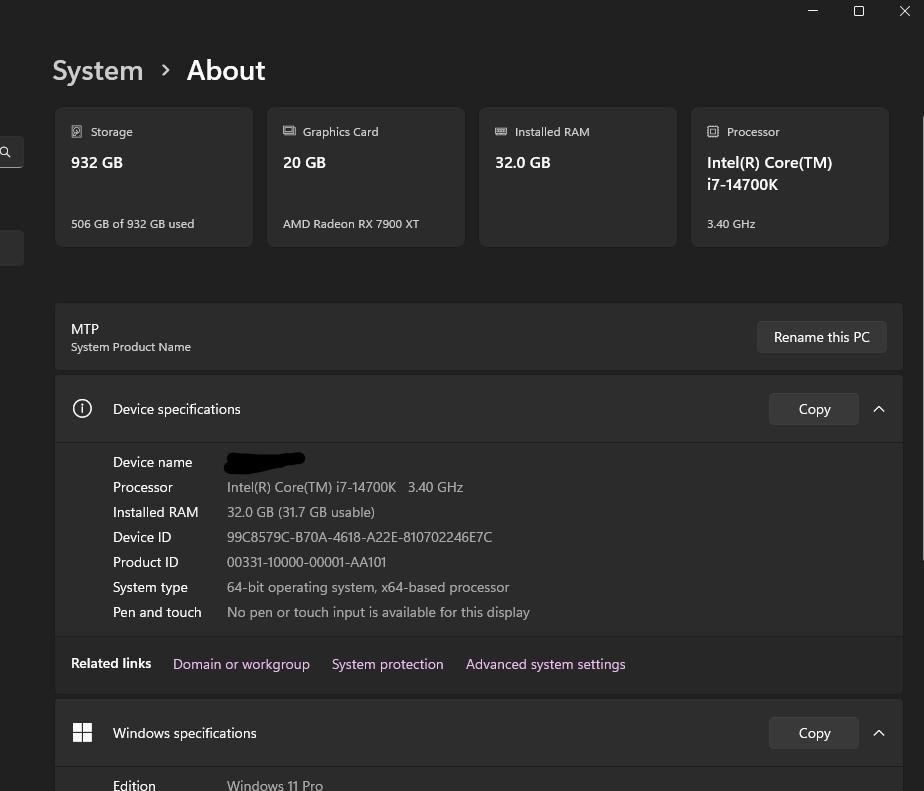Open the Domain or workgroup link

click(x=241, y=664)
